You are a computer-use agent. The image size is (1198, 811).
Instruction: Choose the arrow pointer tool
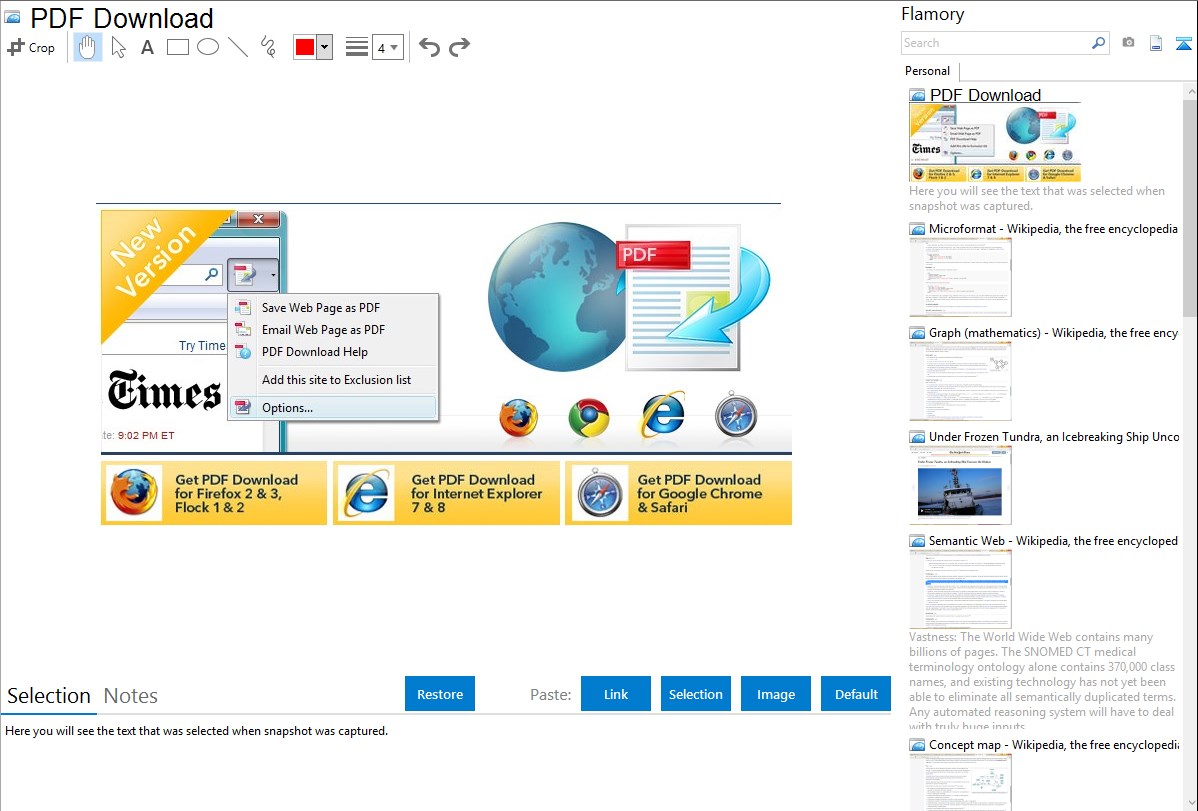(x=118, y=47)
